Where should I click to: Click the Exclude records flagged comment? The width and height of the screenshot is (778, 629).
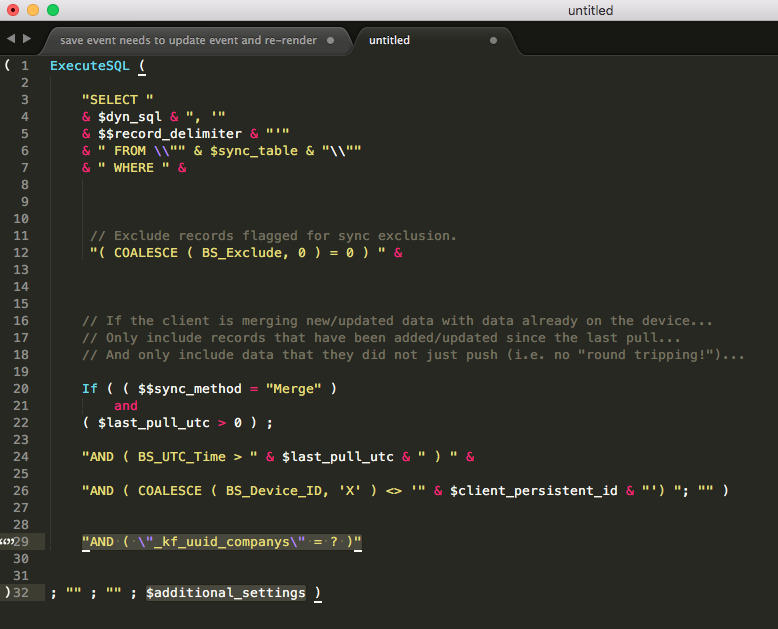(x=273, y=236)
